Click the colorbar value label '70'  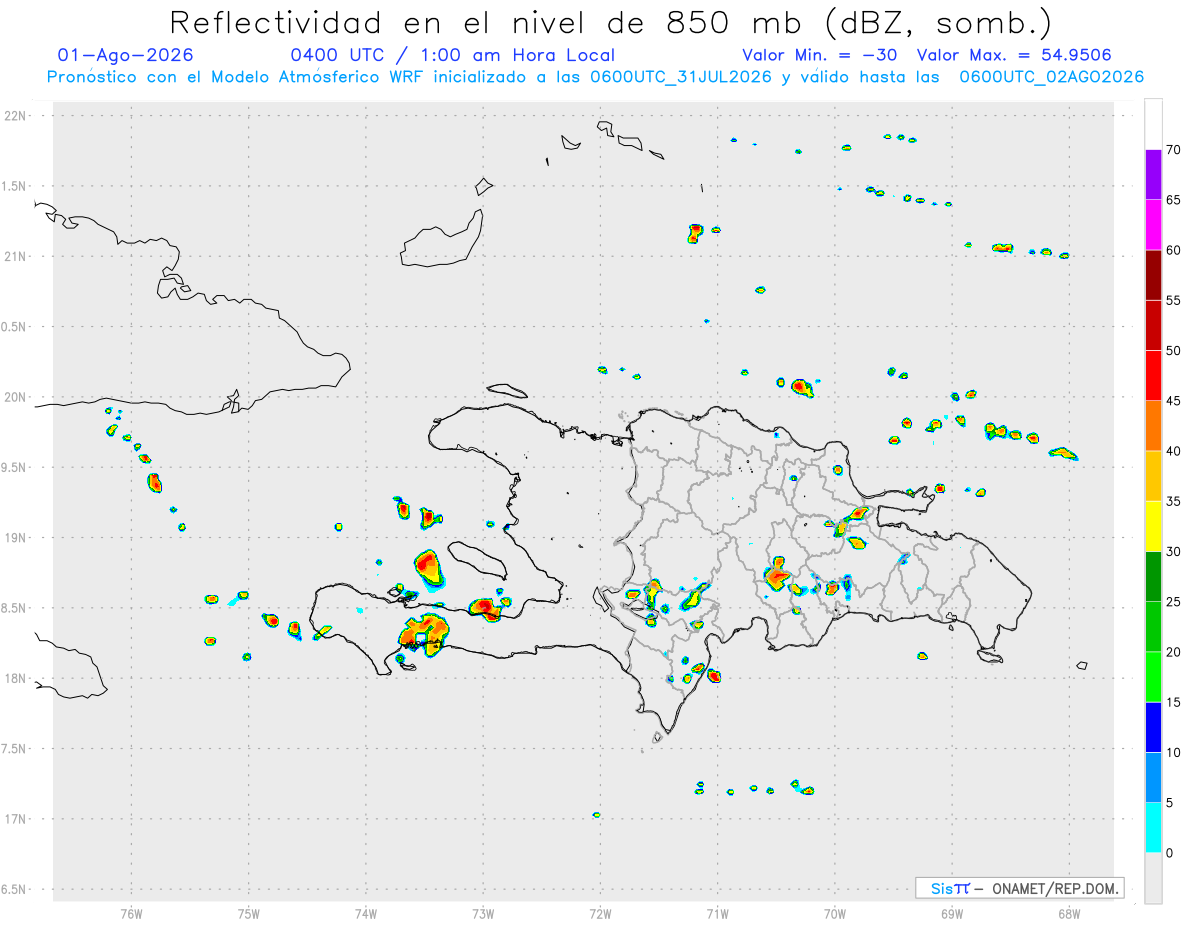[1174, 150]
